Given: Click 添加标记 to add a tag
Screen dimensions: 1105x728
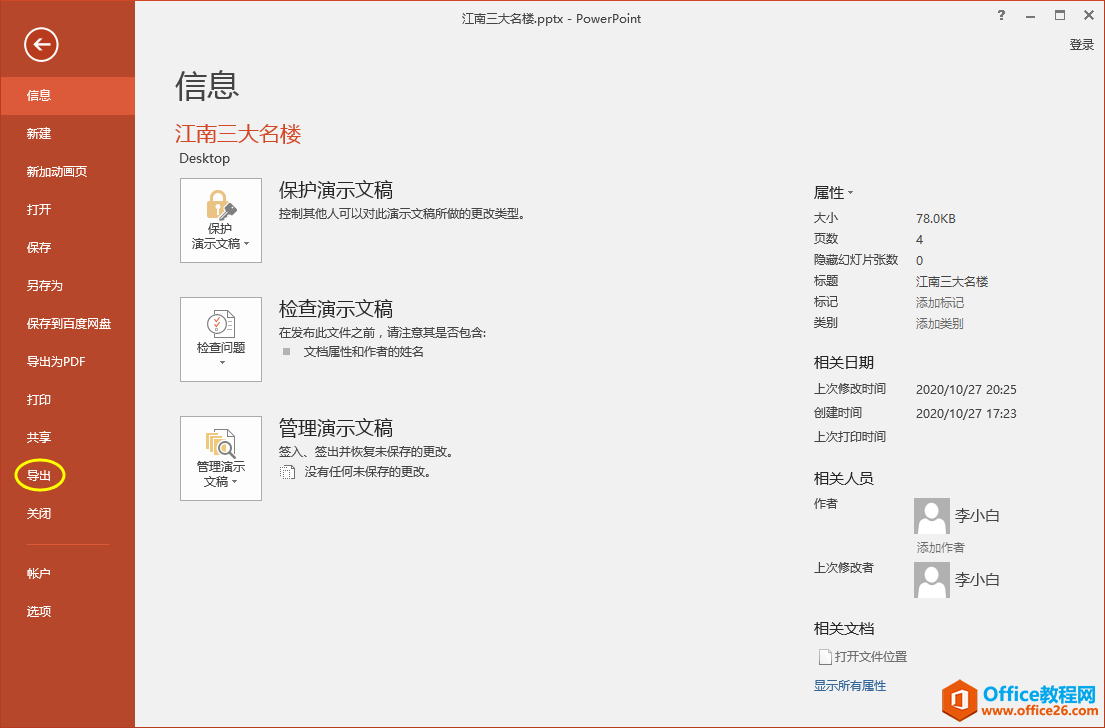Looking at the screenshot, I should click(939, 301).
